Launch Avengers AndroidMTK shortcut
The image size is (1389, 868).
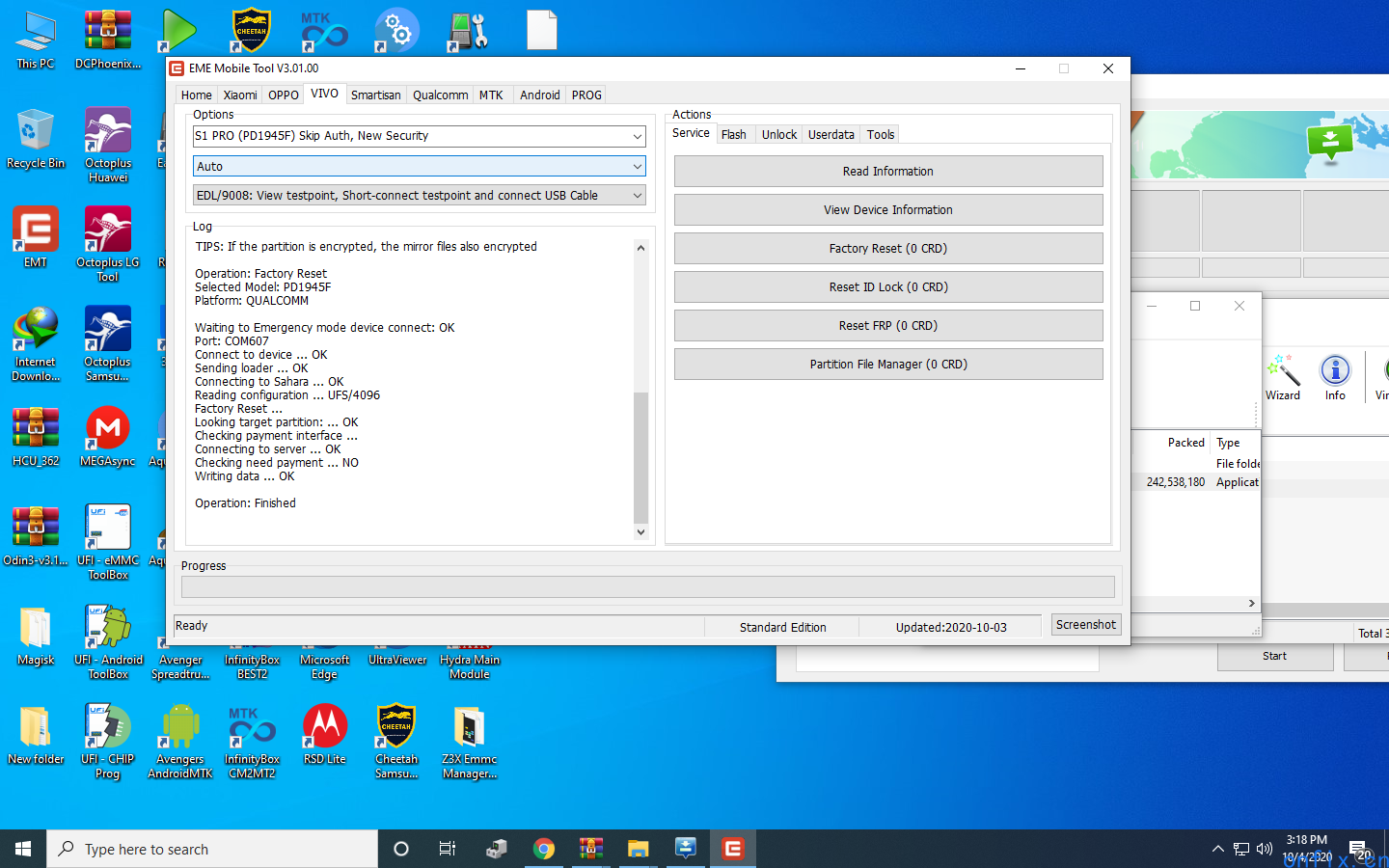(180, 742)
